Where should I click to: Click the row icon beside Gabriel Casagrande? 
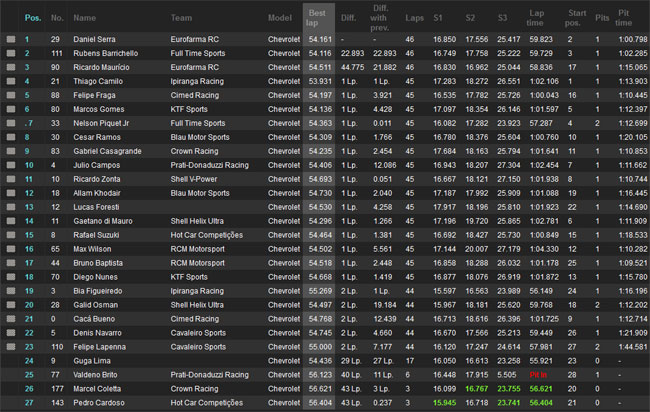11,151
